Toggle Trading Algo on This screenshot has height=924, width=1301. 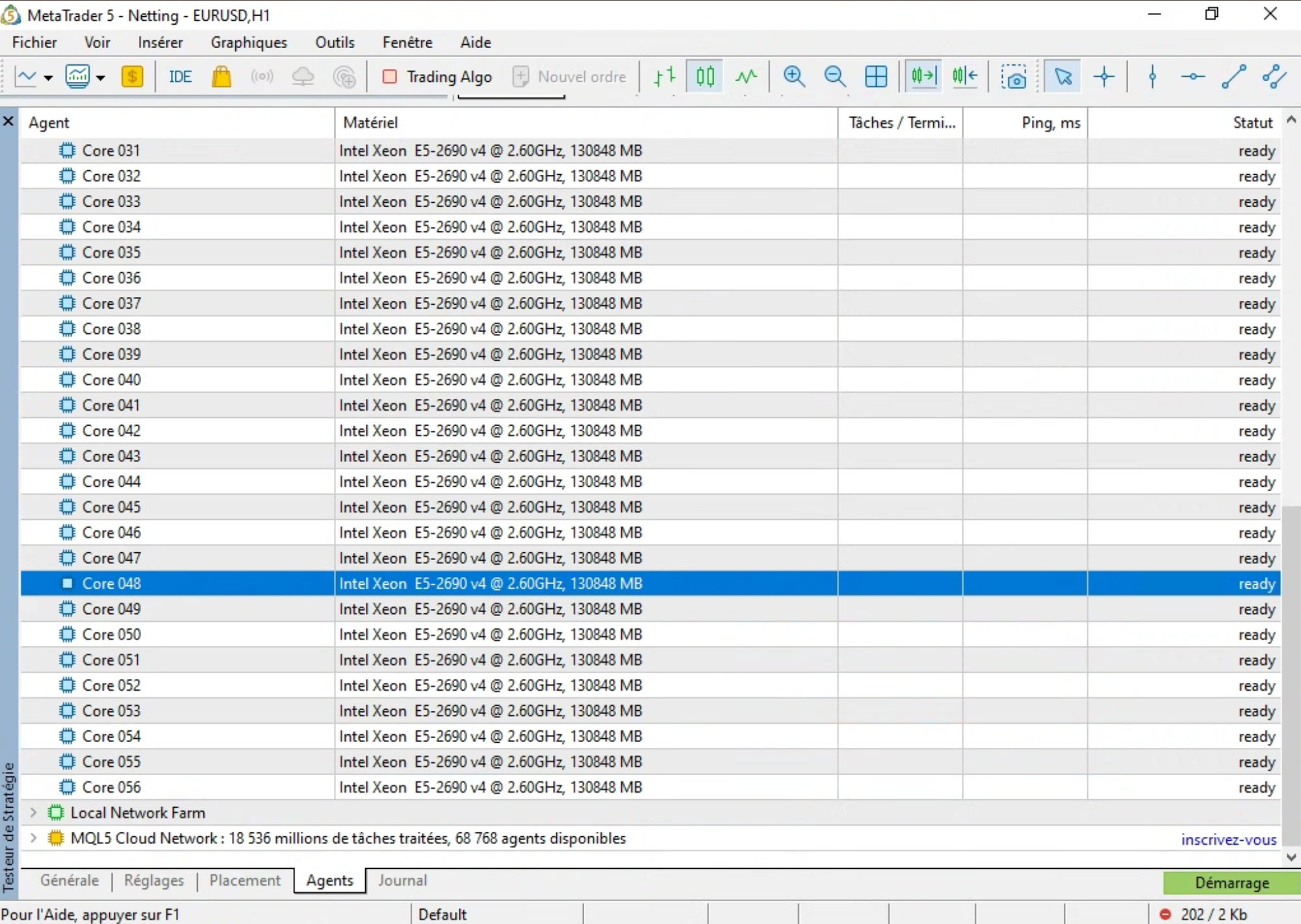click(437, 77)
